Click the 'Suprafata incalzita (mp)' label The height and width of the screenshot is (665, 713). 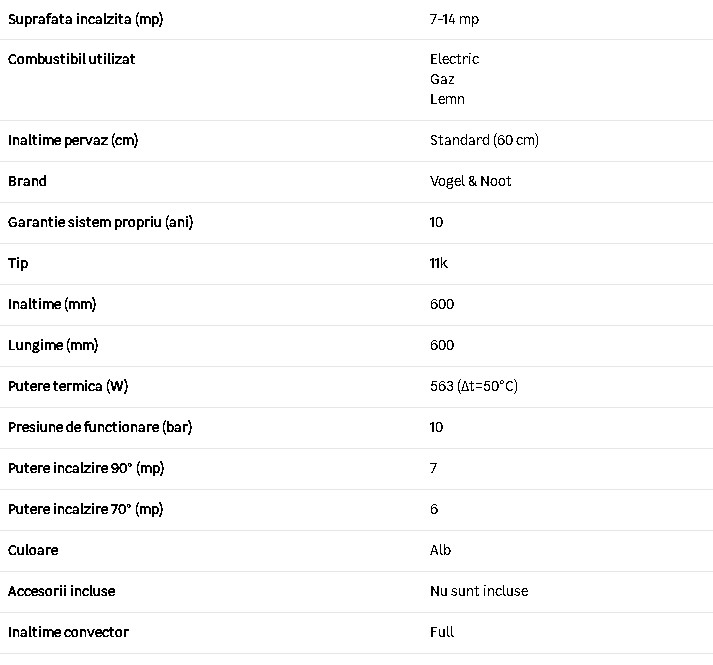click(x=83, y=19)
